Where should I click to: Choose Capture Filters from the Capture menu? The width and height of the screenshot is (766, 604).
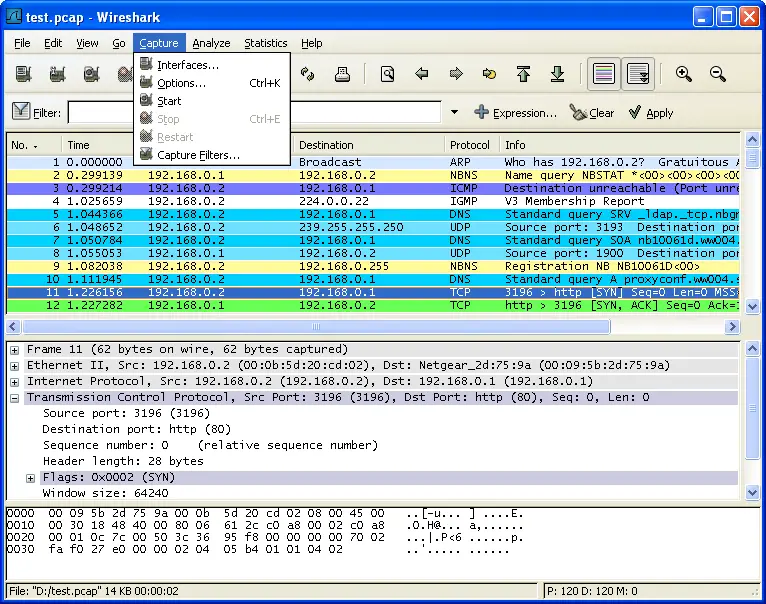click(198, 155)
